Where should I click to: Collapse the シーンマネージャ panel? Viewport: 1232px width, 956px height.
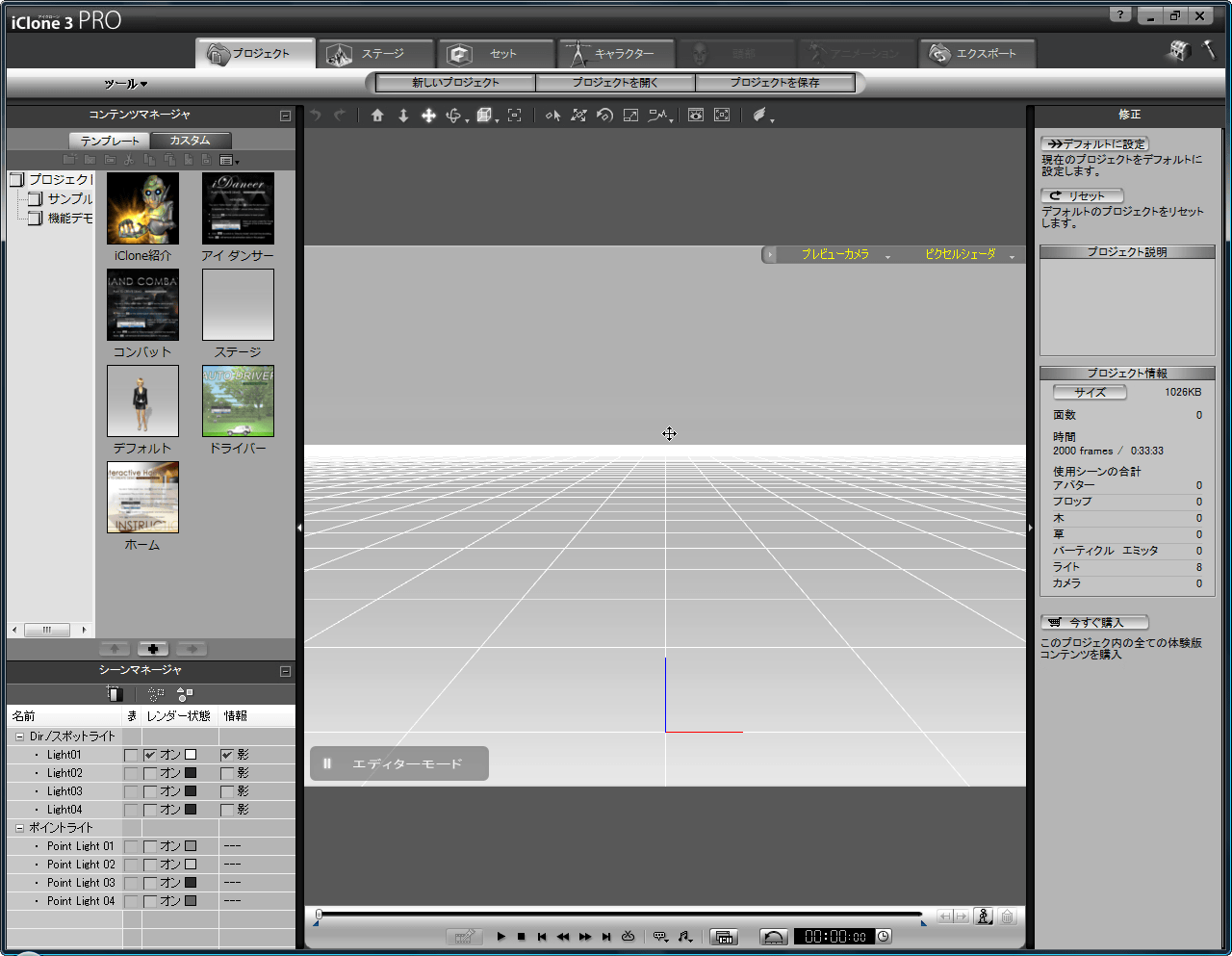pos(285,671)
